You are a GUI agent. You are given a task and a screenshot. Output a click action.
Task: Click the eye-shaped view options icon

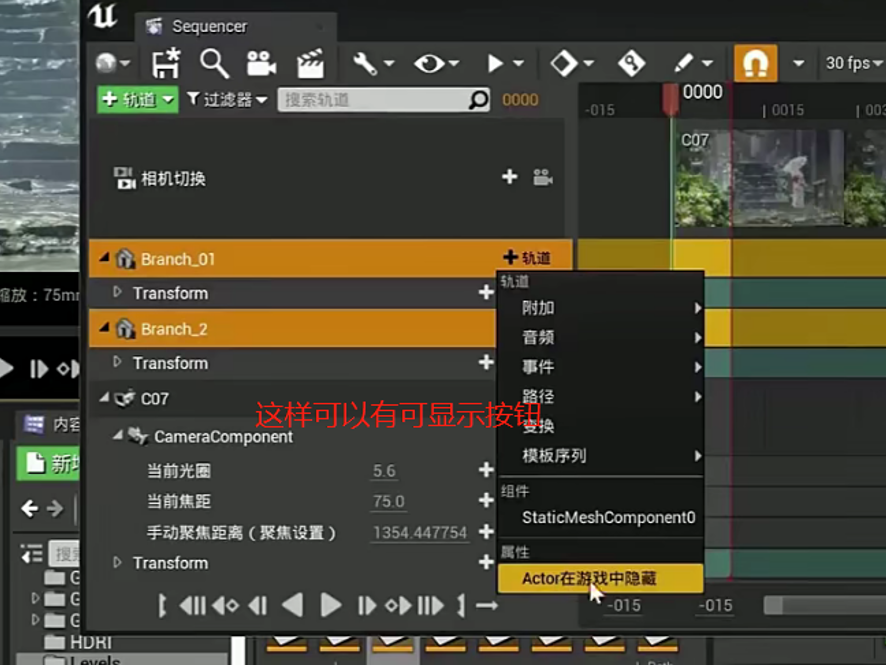pyautogui.click(x=427, y=62)
